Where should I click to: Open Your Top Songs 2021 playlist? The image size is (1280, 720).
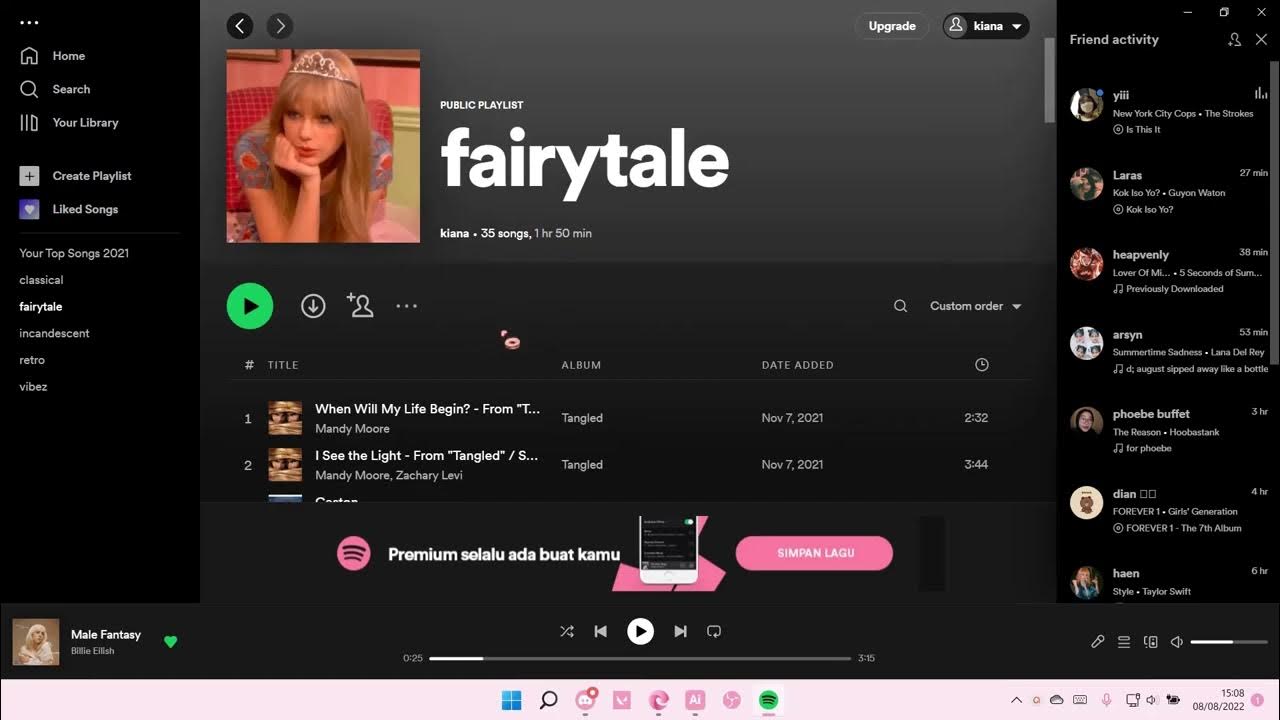[74, 253]
